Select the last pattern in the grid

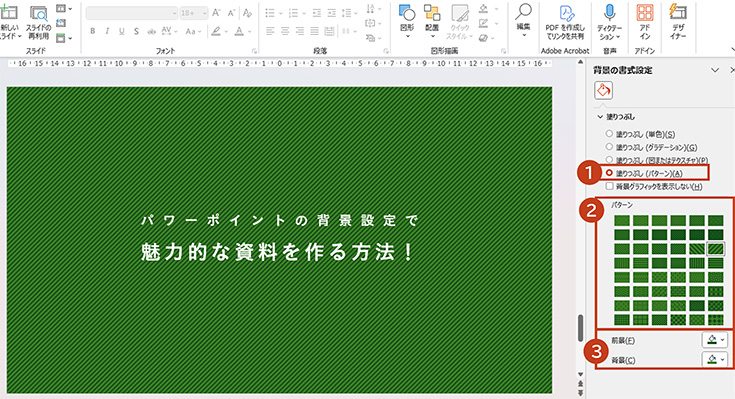point(715,319)
